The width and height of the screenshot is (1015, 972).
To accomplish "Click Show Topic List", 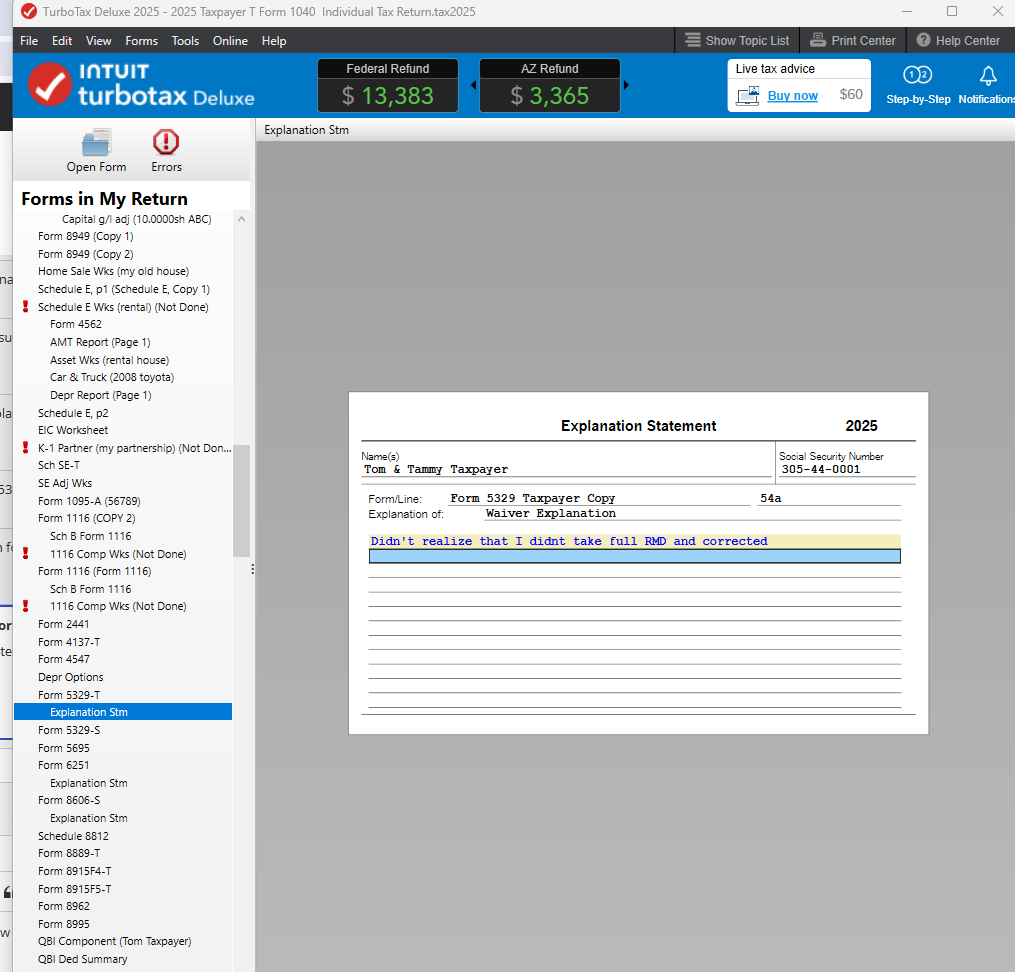I will pyautogui.click(x=736, y=41).
